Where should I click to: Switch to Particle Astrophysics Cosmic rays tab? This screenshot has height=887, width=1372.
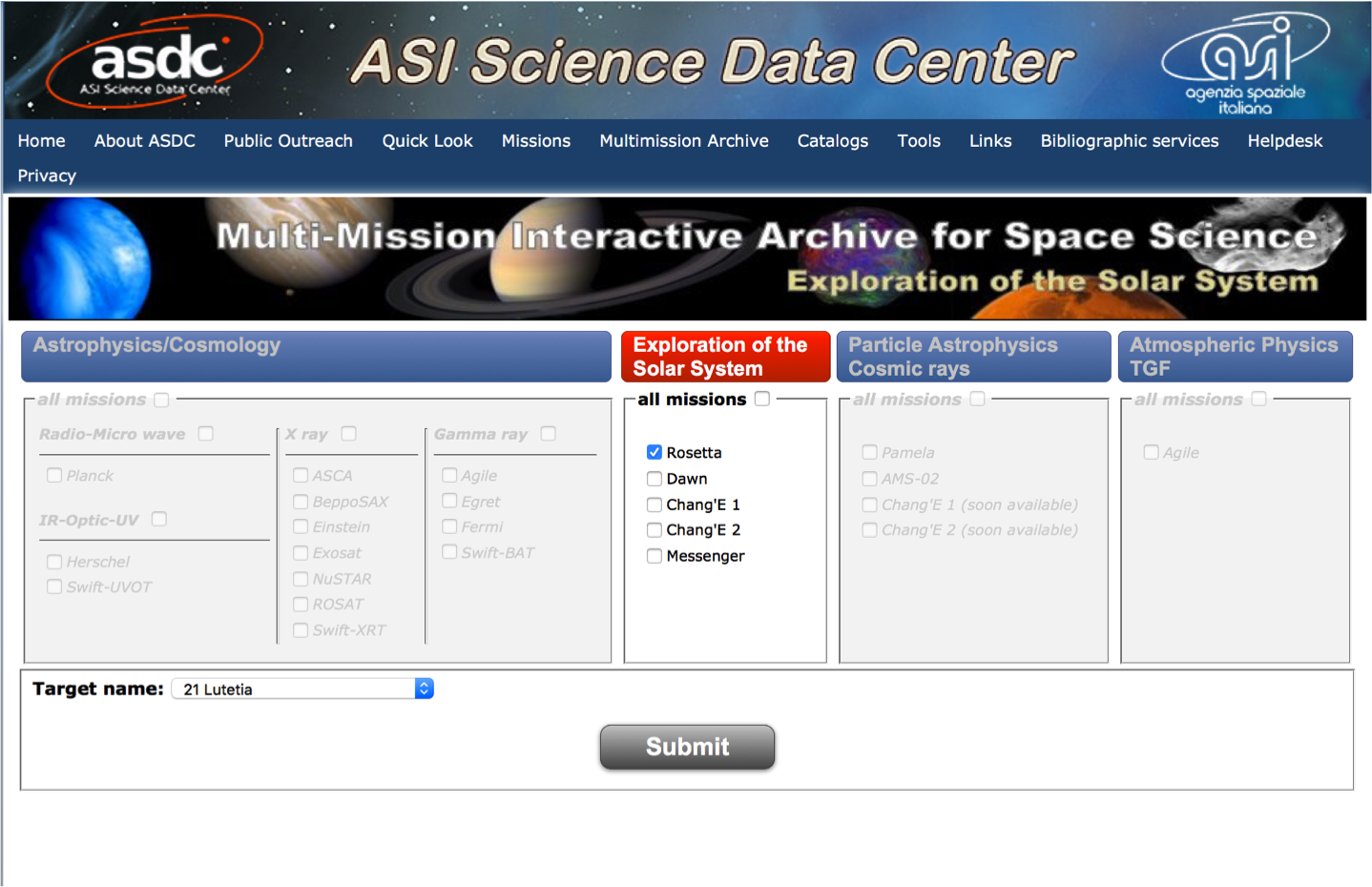tap(973, 357)
